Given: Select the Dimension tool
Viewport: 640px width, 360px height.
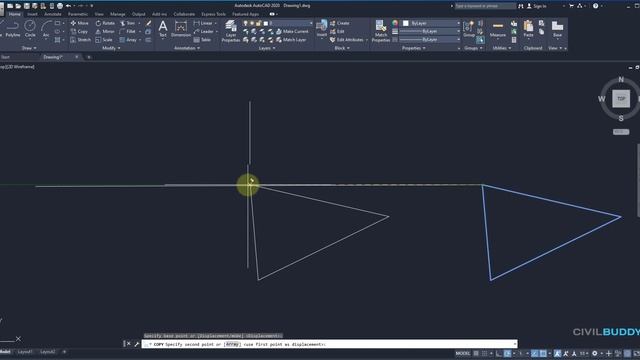Looking at the screenshot, I should pyautogui.click(x=181, y=29).
